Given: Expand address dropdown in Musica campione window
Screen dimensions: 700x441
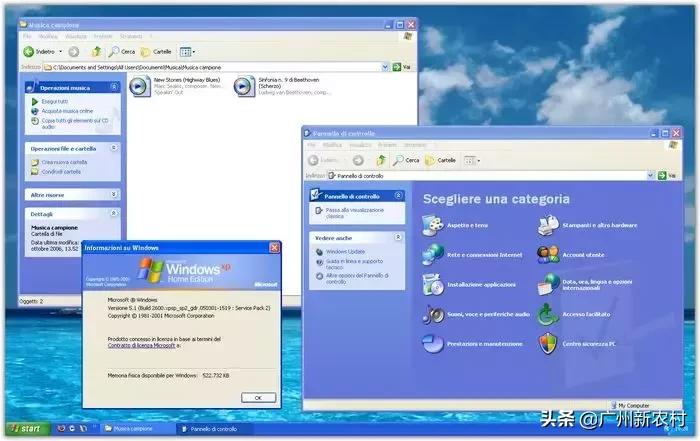Looking at the screenshot, I should pos(385,67).
